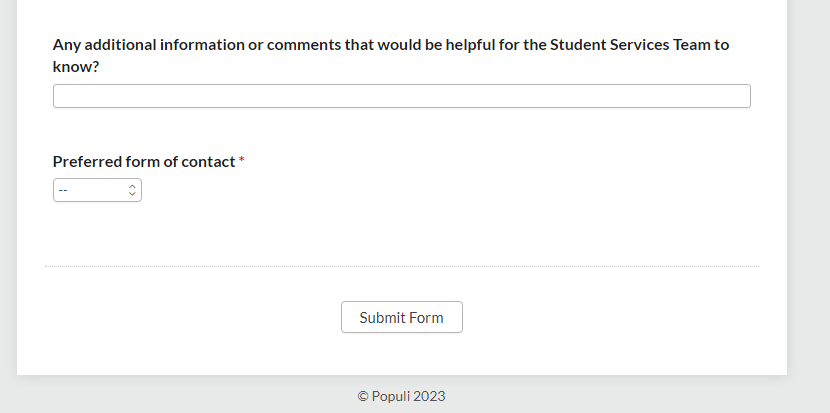
Task: Click the additional information text input field
Action: tap(401, 96)
